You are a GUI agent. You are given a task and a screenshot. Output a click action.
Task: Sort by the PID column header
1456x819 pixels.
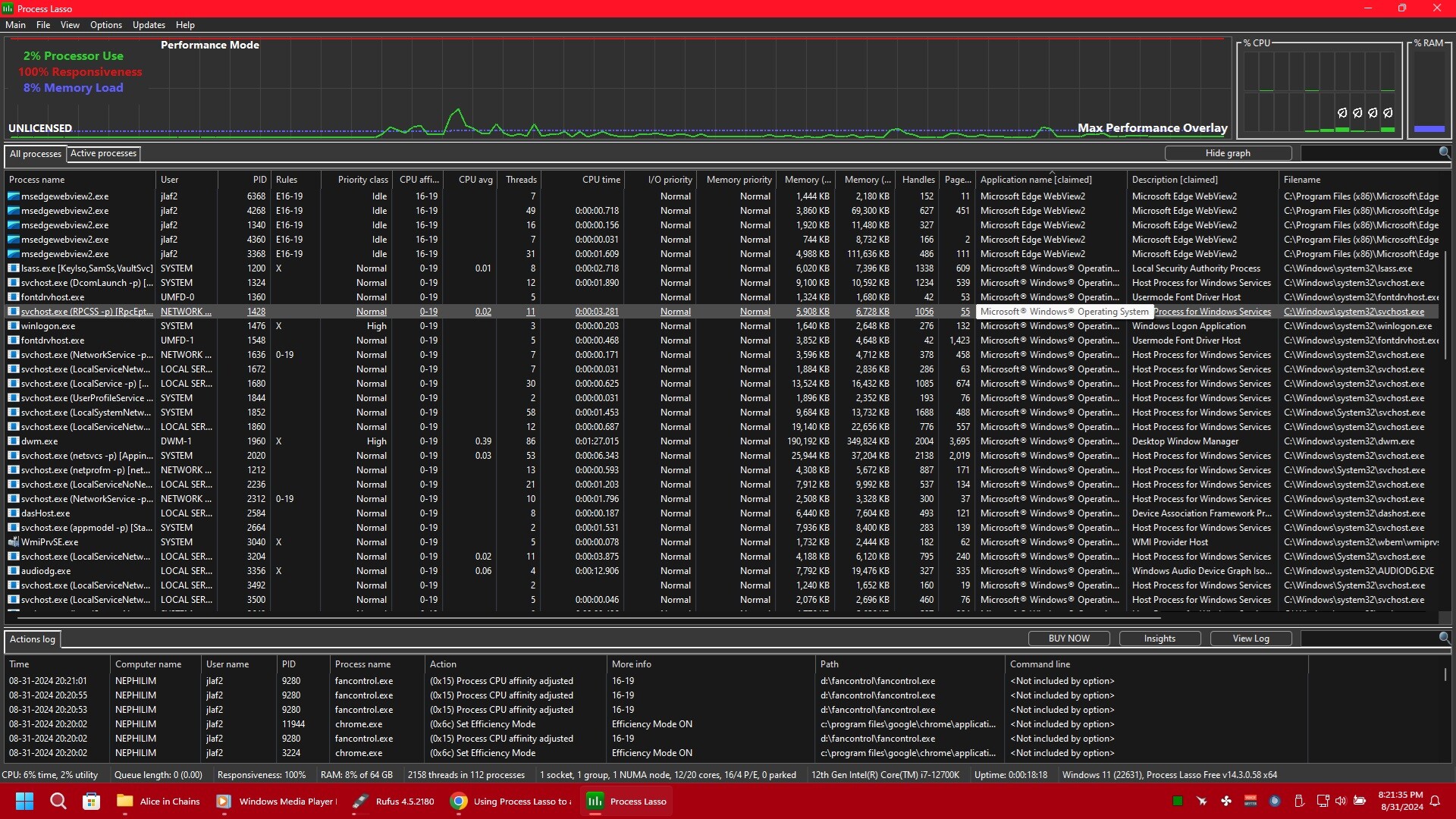pyautogui.click(x=244, y=180)
